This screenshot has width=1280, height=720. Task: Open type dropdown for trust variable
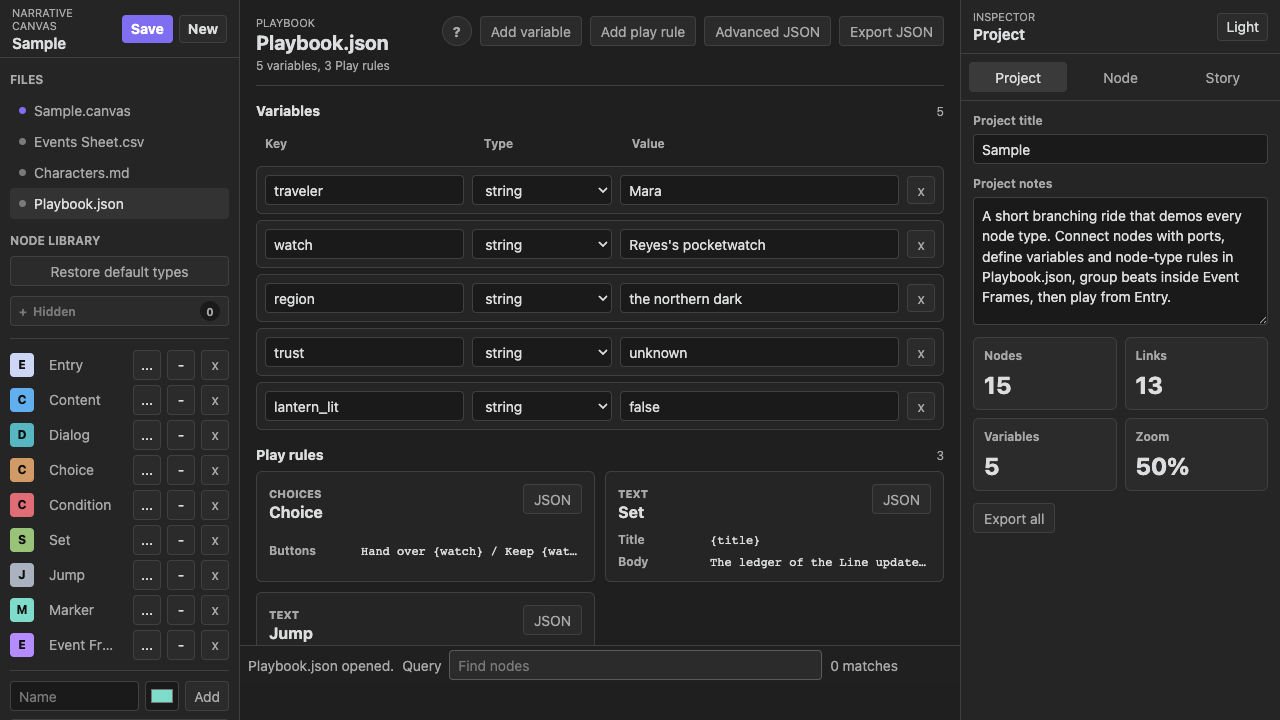542,353
